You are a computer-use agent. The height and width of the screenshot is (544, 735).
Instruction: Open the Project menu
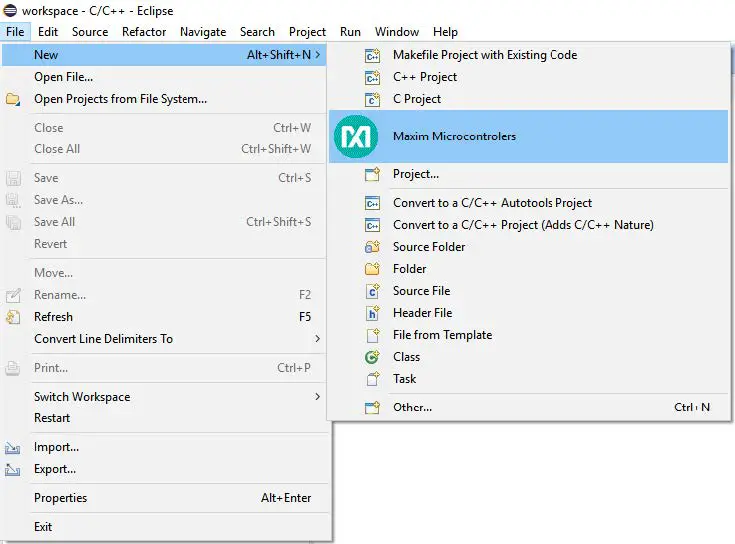308,32
